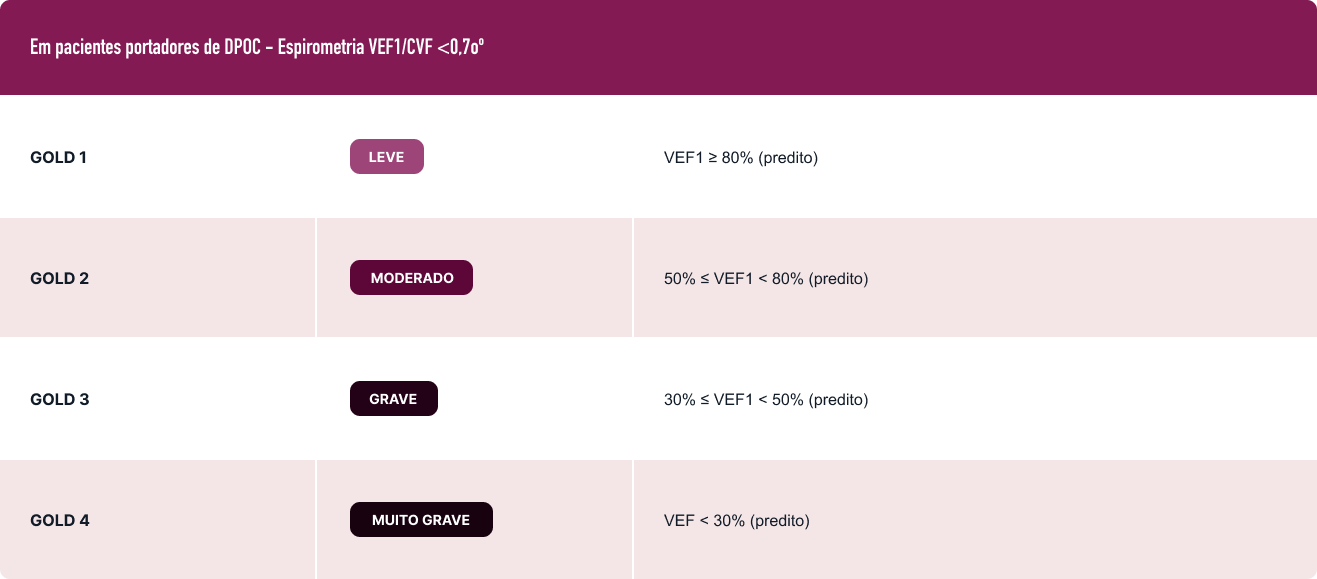Click the '30% ≤ VEF1 < 50%' criterion
This screenshot has height=579, width=1317.
(734, 400)
